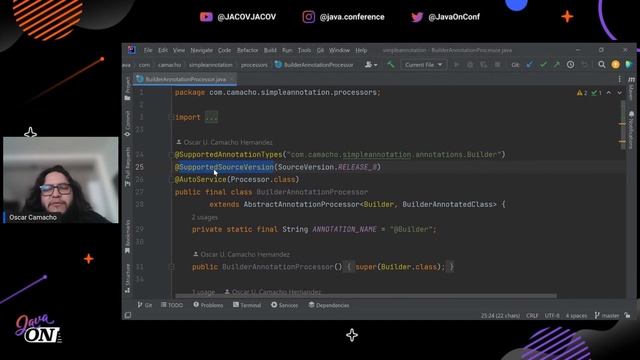
Task: Open the Window menu
Action: [x=339, y=50]
